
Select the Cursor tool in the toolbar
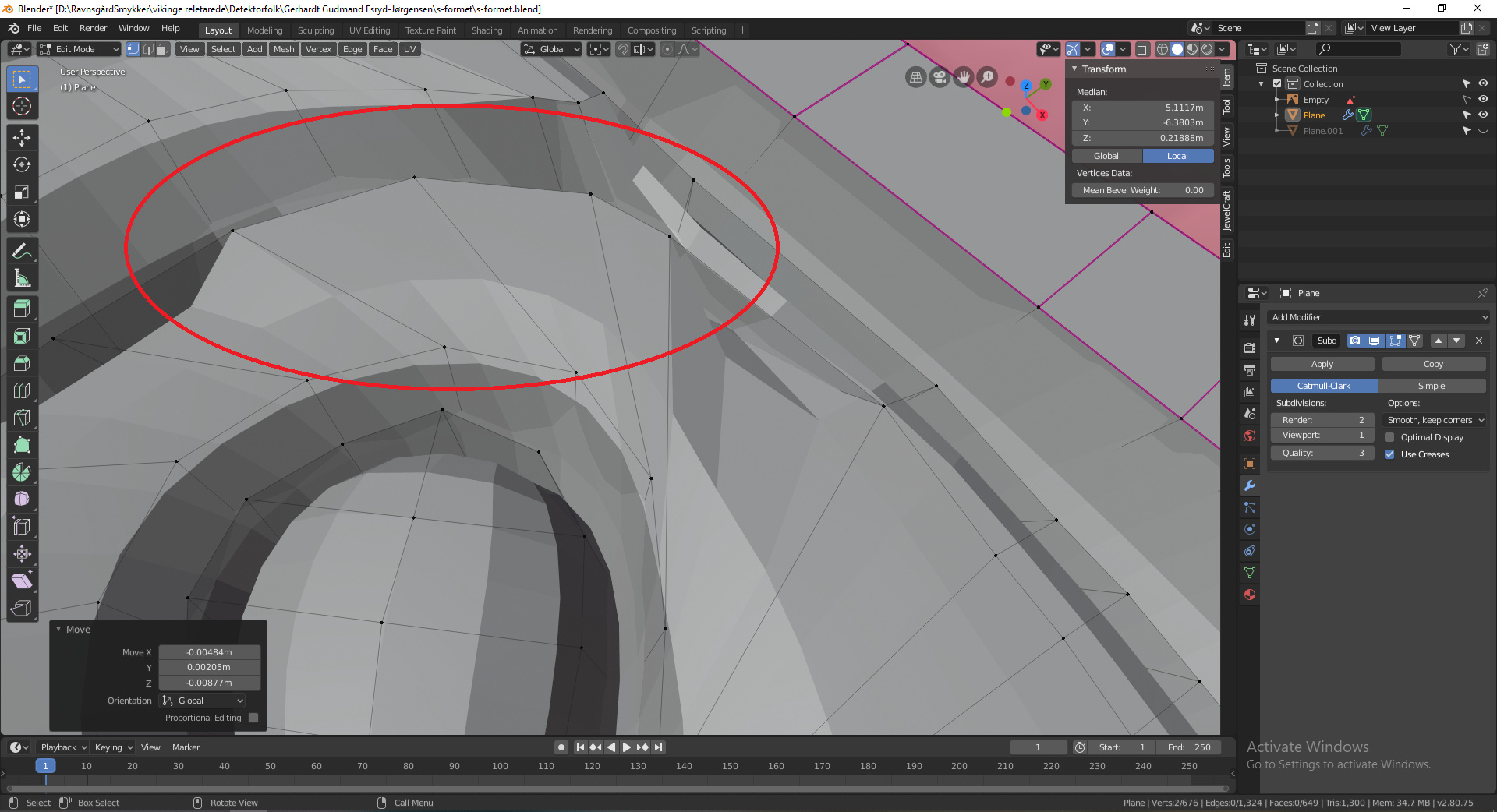(22, 106)
